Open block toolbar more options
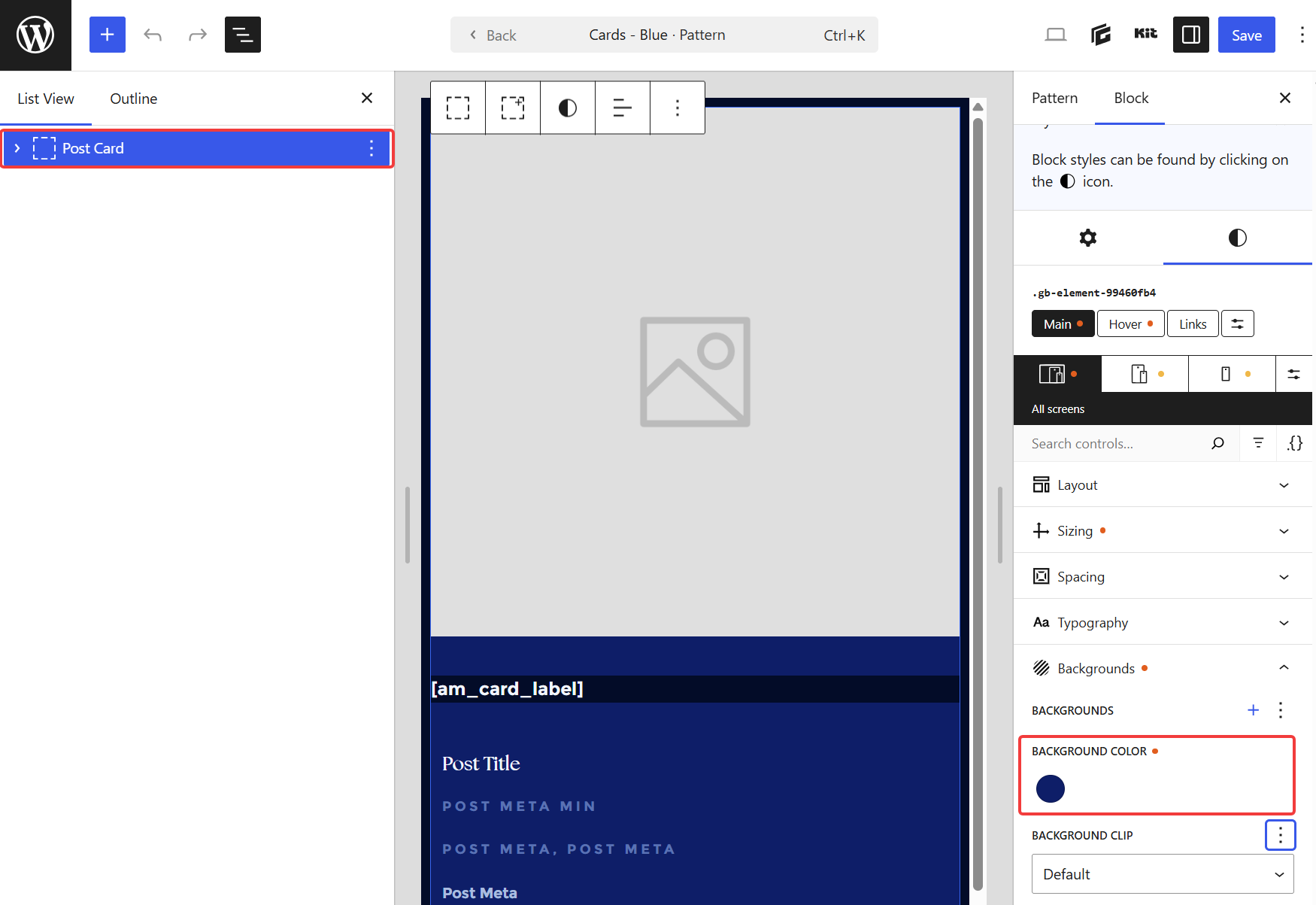1316x905 pixels. (x=678, y=108)
